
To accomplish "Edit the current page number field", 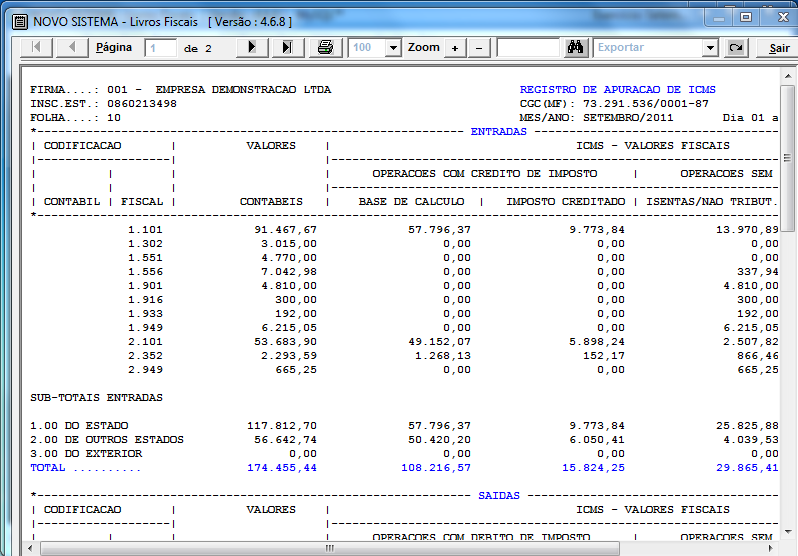I will [161, 48].
